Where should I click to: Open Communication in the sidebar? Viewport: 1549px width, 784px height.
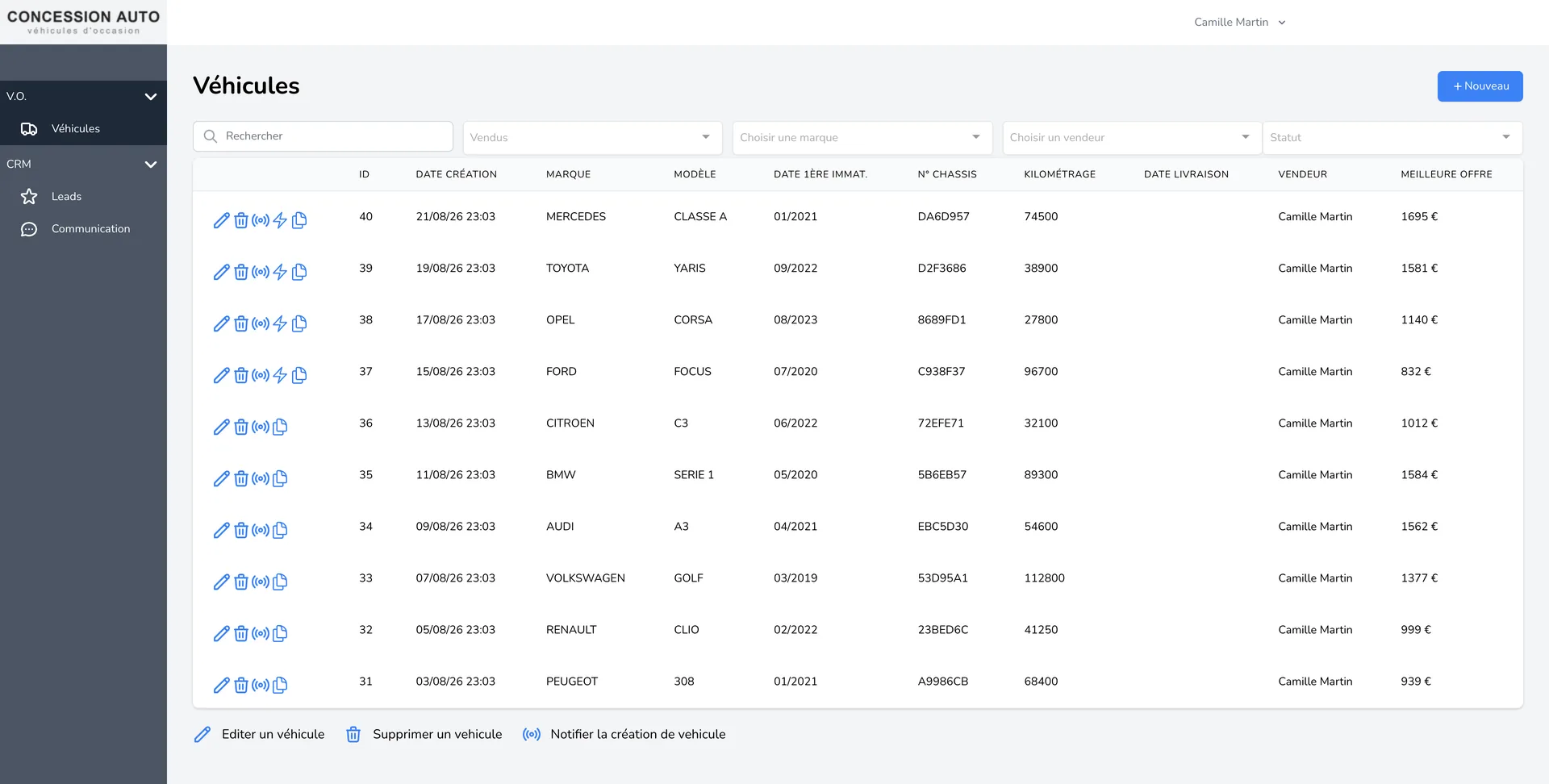coord(83,228)
